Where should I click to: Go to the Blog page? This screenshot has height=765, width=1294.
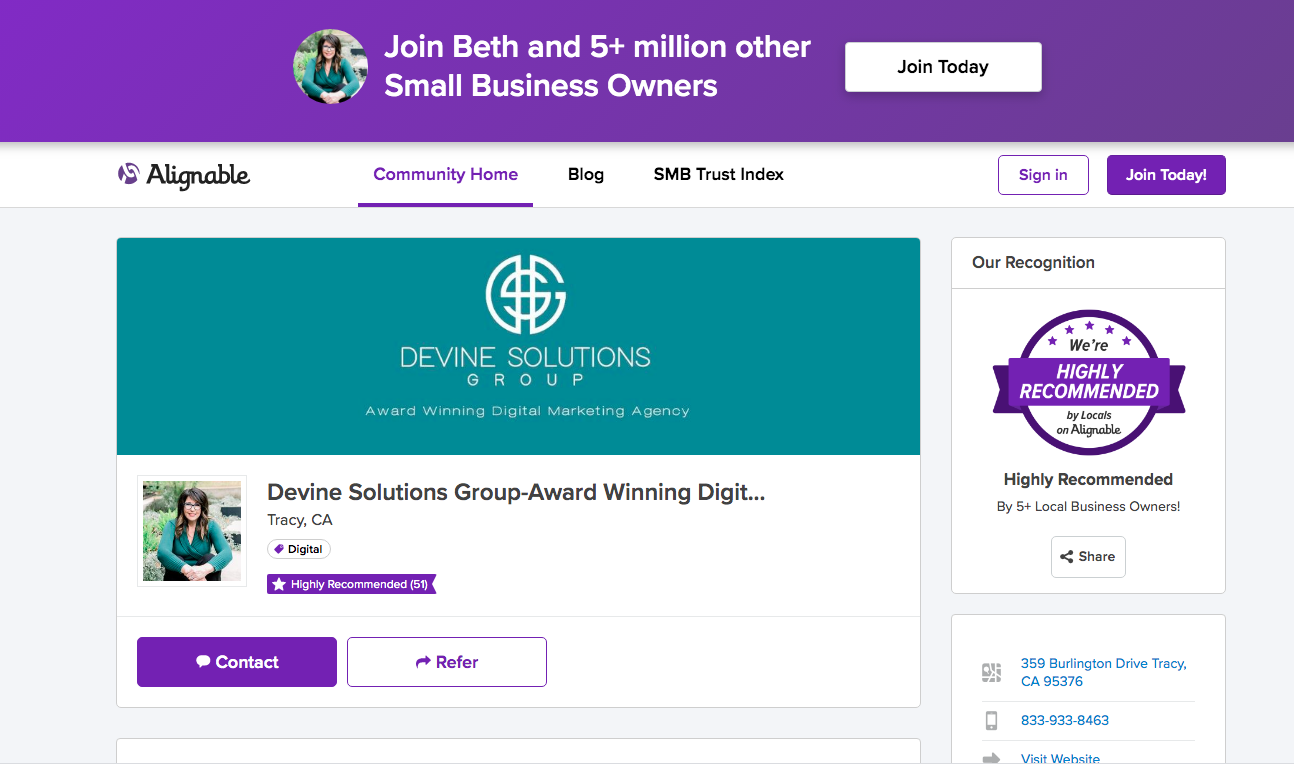click(586, 175)
